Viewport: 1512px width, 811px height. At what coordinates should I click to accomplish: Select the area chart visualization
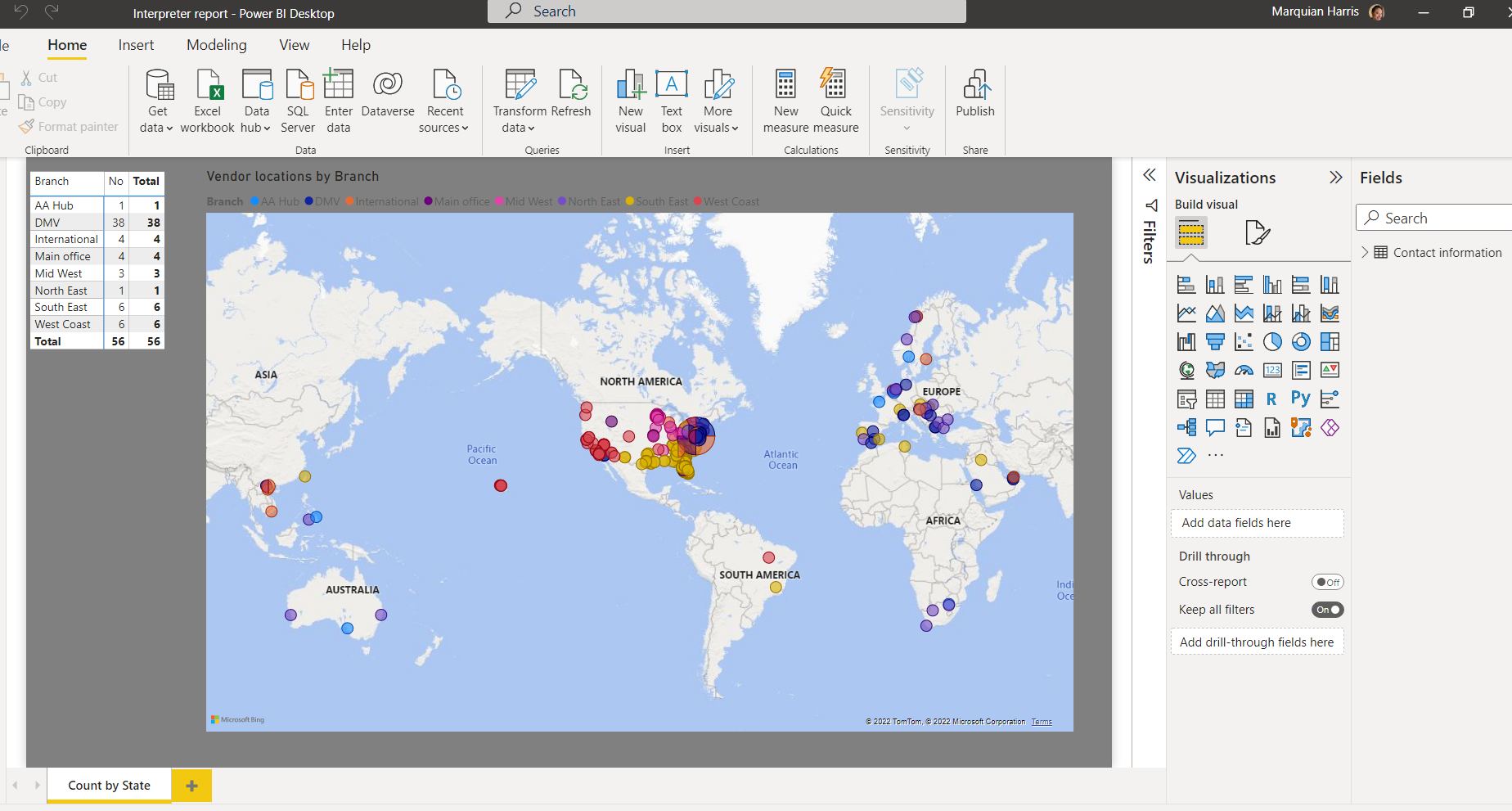click(x=1215, y=313)
